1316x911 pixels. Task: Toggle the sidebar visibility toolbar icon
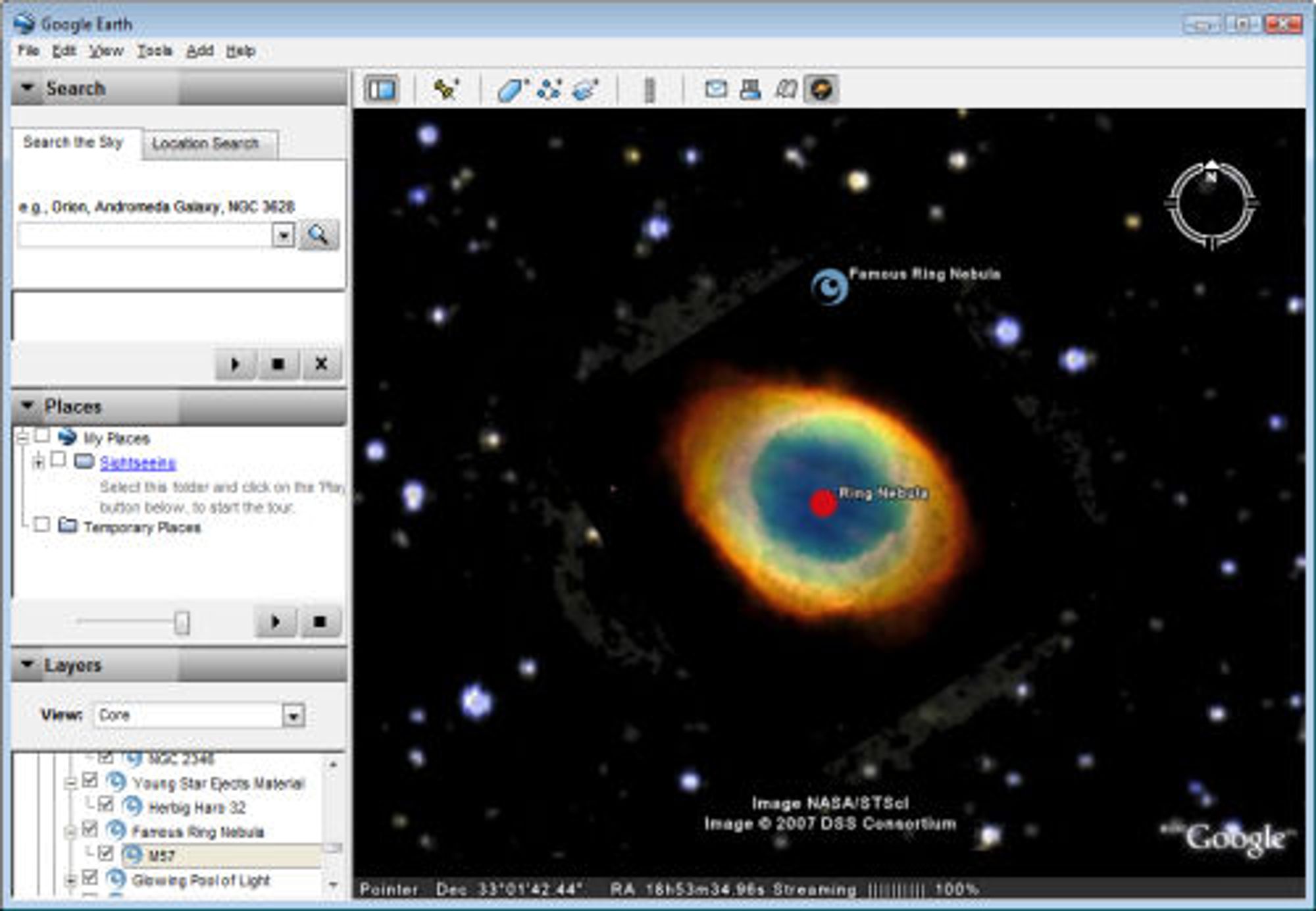point(382,89)
